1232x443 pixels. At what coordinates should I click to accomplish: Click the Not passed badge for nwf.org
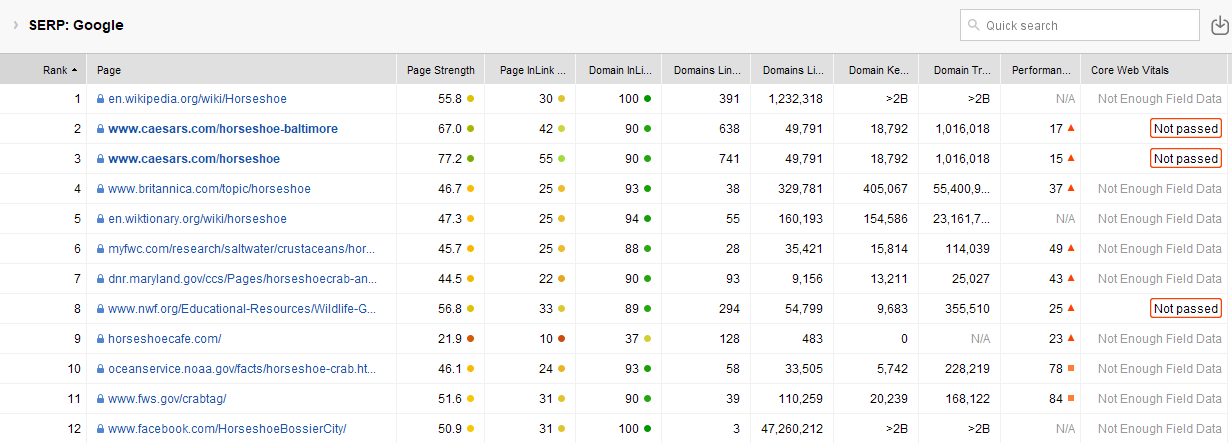[x=1185, y=309]
